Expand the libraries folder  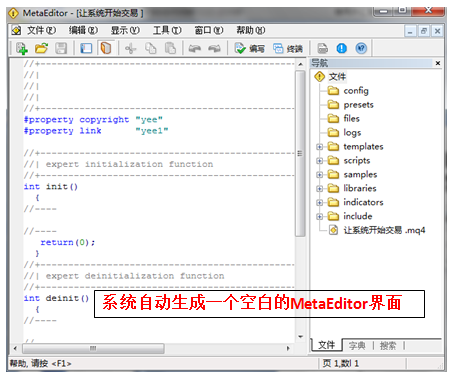tap(319, 189)
